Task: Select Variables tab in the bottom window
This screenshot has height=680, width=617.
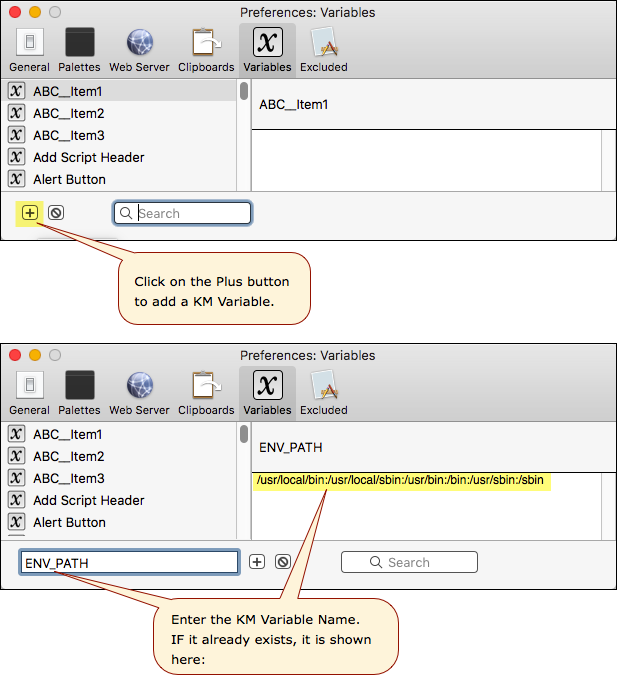Action: tap(267, 393)
